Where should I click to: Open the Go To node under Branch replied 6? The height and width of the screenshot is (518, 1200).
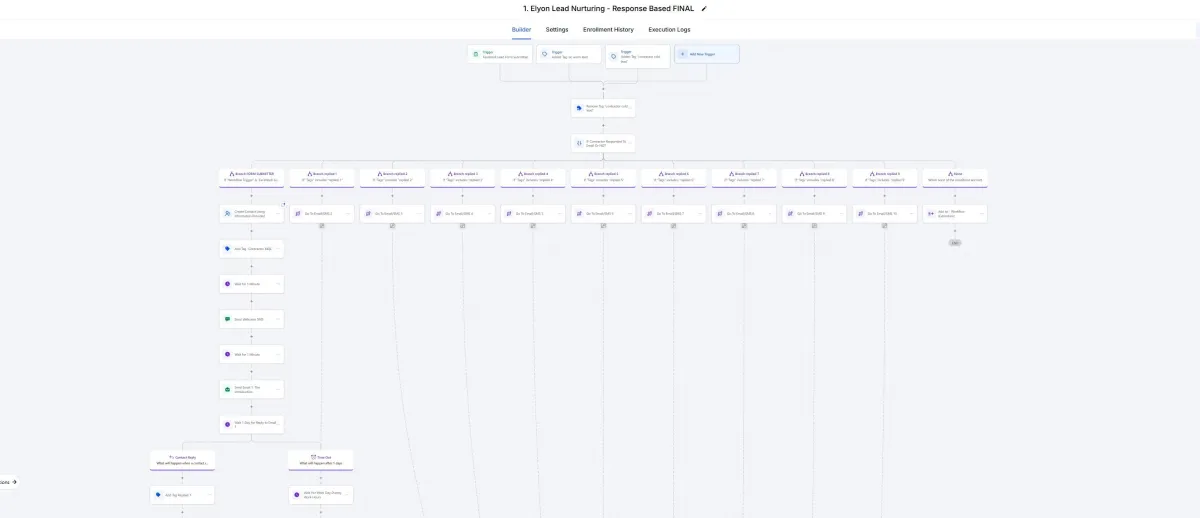[x=674, y=213]
